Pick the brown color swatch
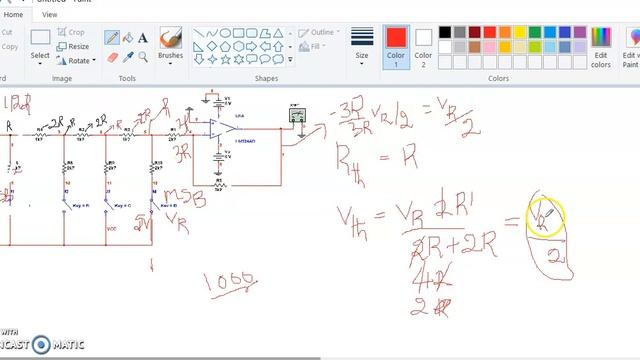 pyautogui.click(x=475, y=47)
